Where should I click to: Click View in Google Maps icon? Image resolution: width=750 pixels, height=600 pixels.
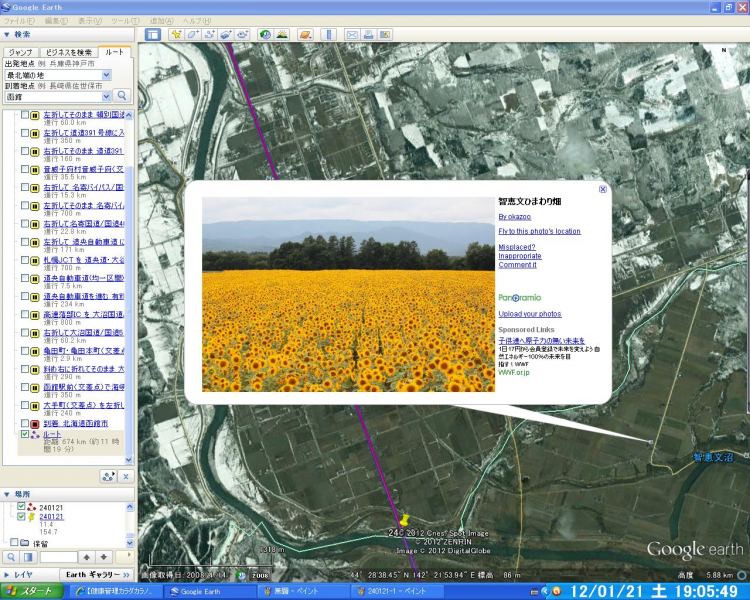click(x=385, y=34)
